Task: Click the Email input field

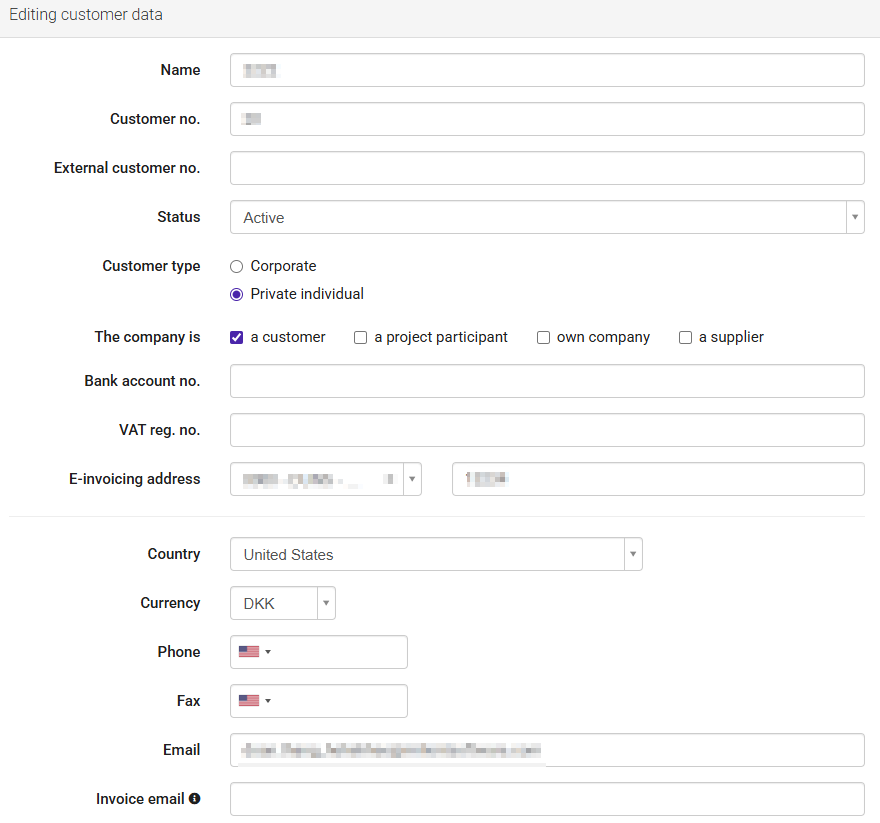Action: pos(547,750)
